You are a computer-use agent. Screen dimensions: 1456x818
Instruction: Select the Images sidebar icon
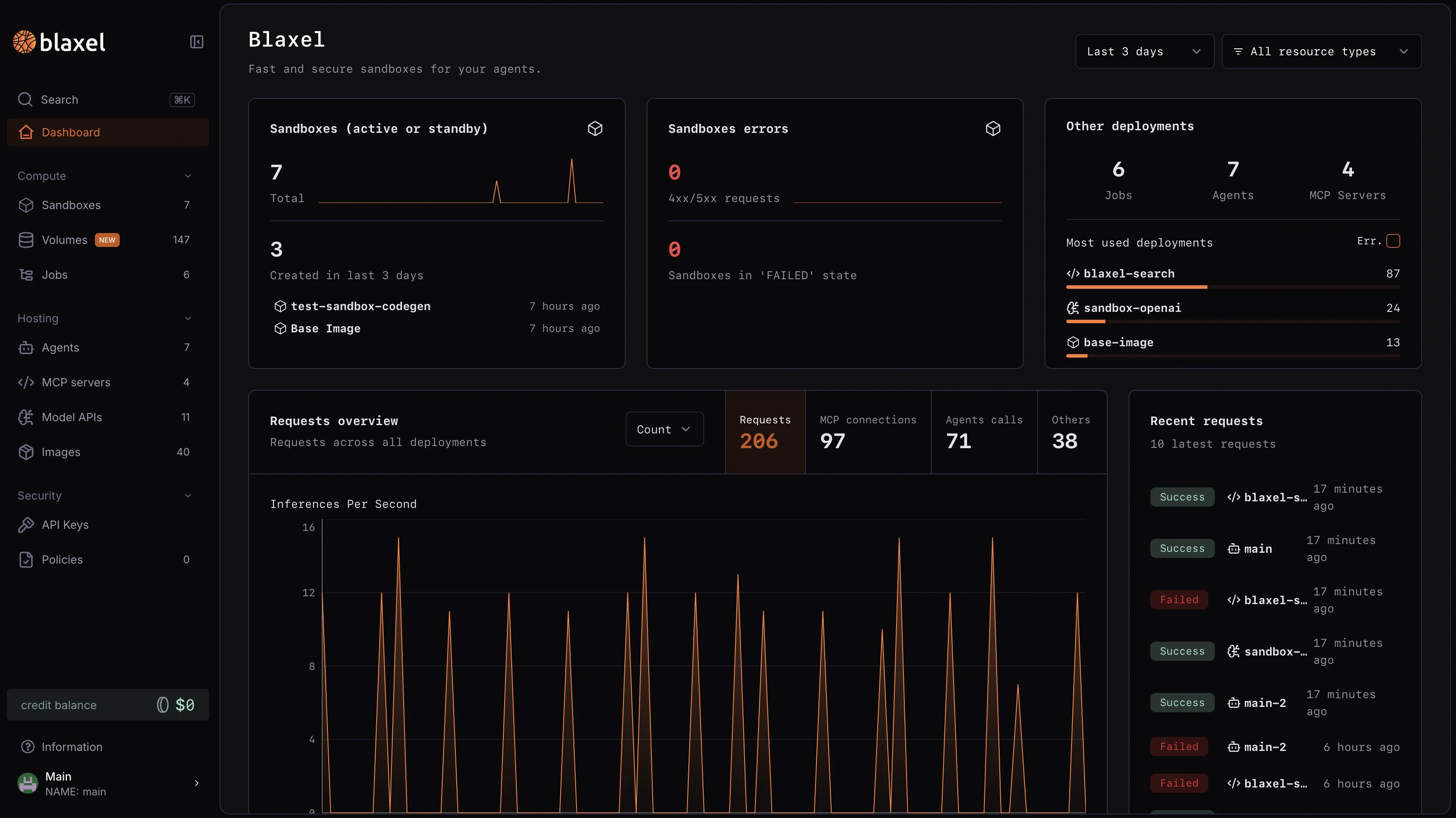pyautogui.click(x=26, y=452)
